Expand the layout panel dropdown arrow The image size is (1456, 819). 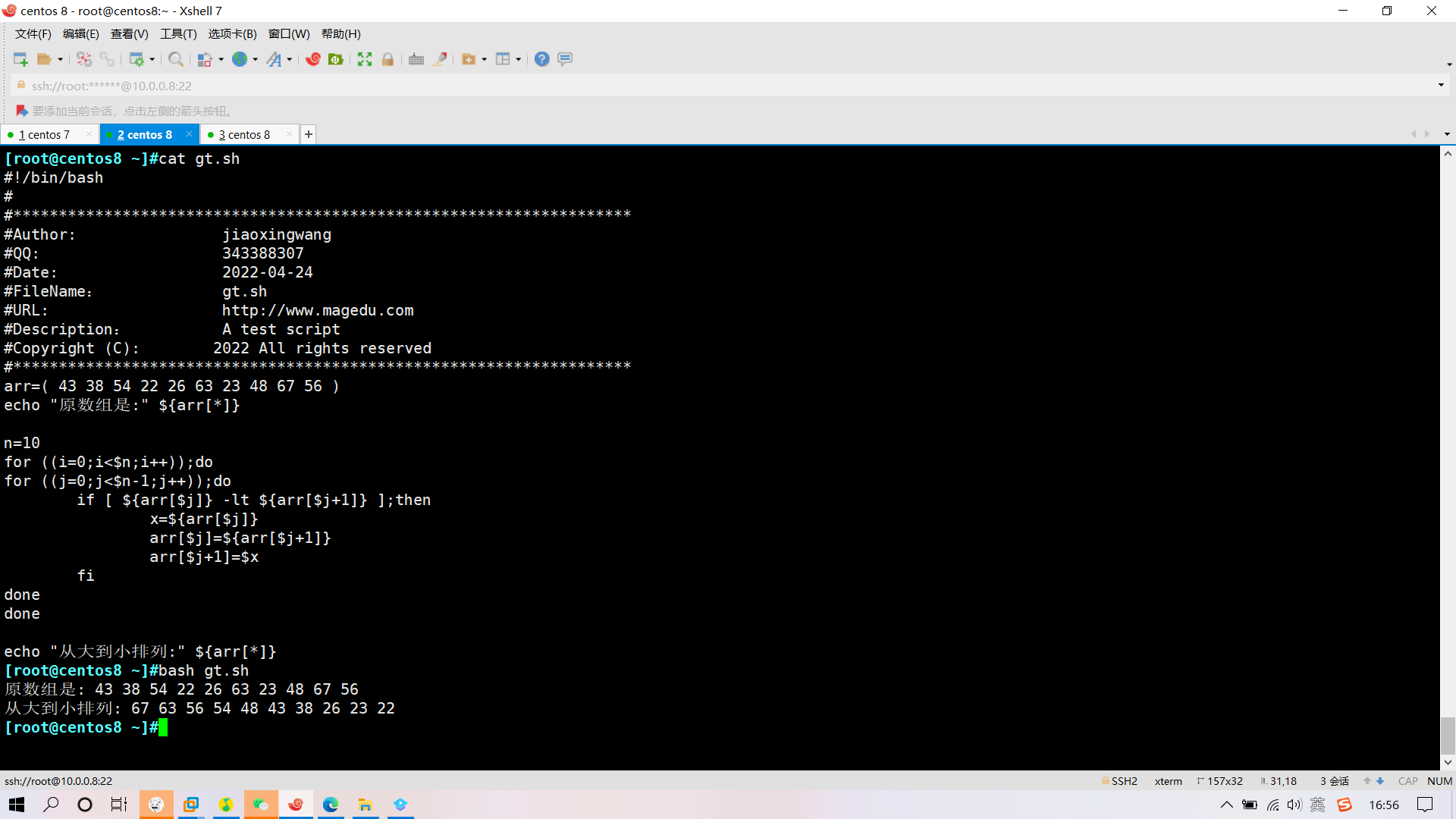(x=519, y=59)
